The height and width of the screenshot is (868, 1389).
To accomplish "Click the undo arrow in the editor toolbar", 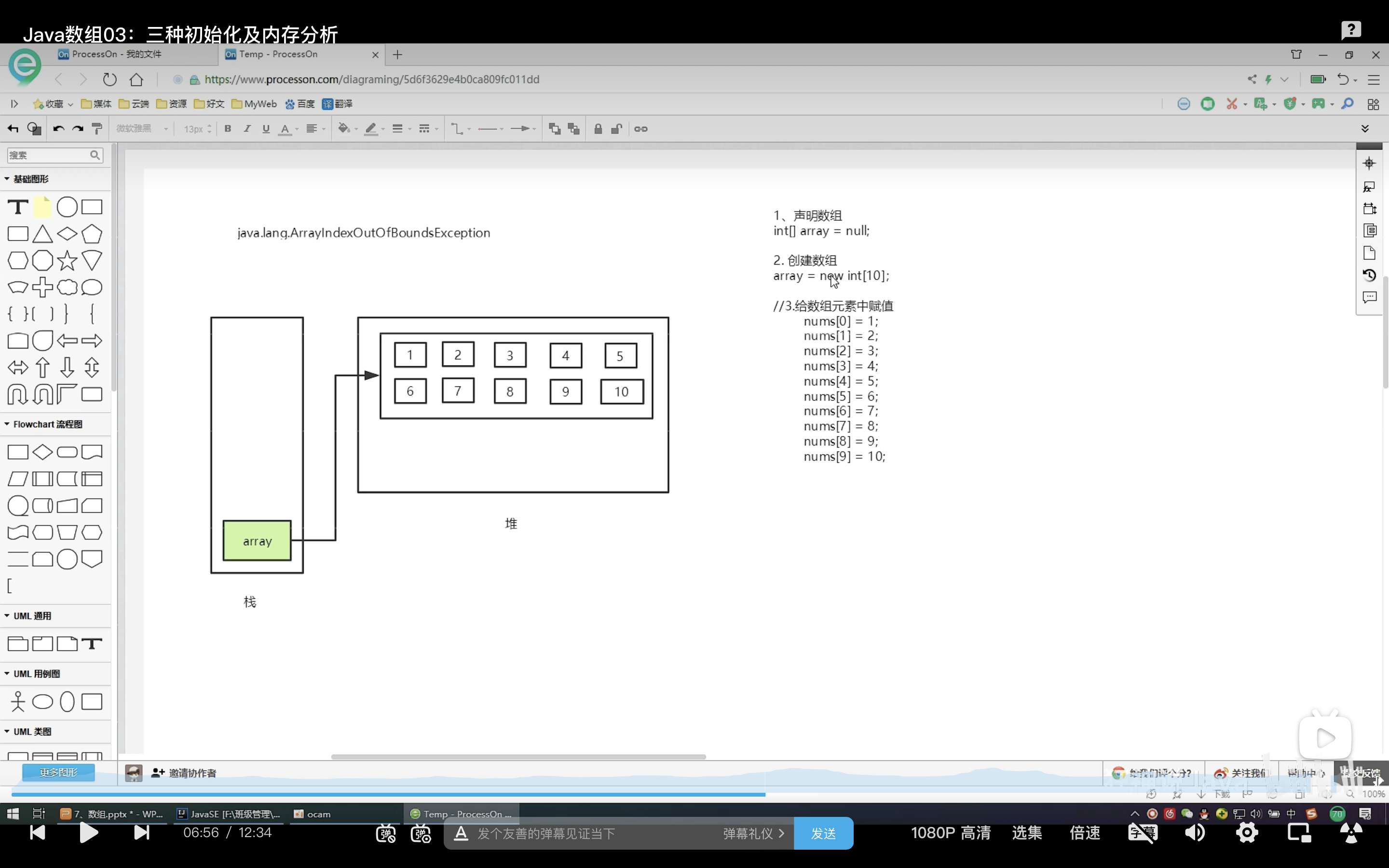I will pos(58,129).
